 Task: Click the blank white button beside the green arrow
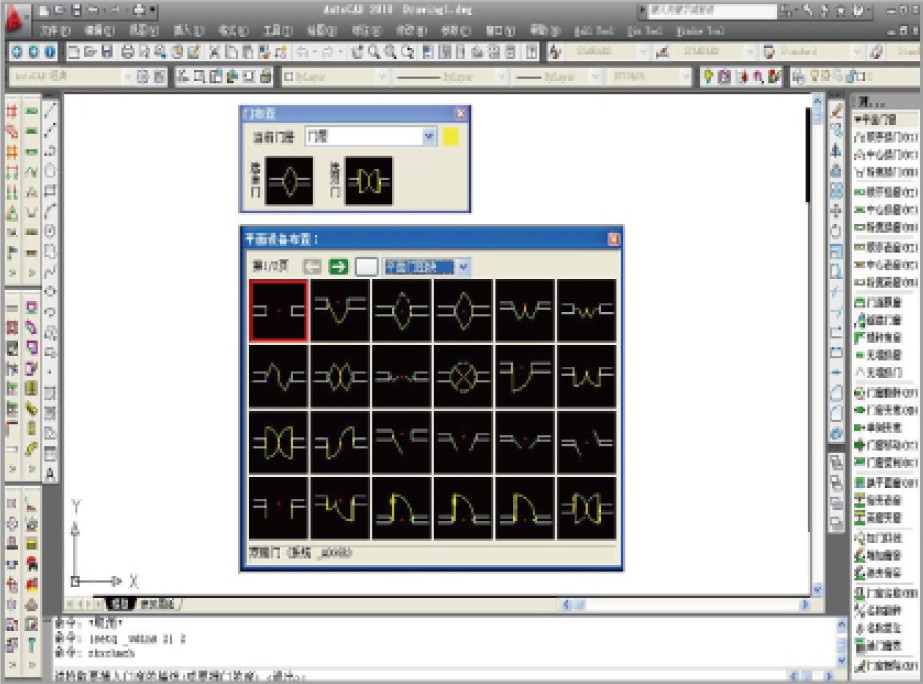366,267
